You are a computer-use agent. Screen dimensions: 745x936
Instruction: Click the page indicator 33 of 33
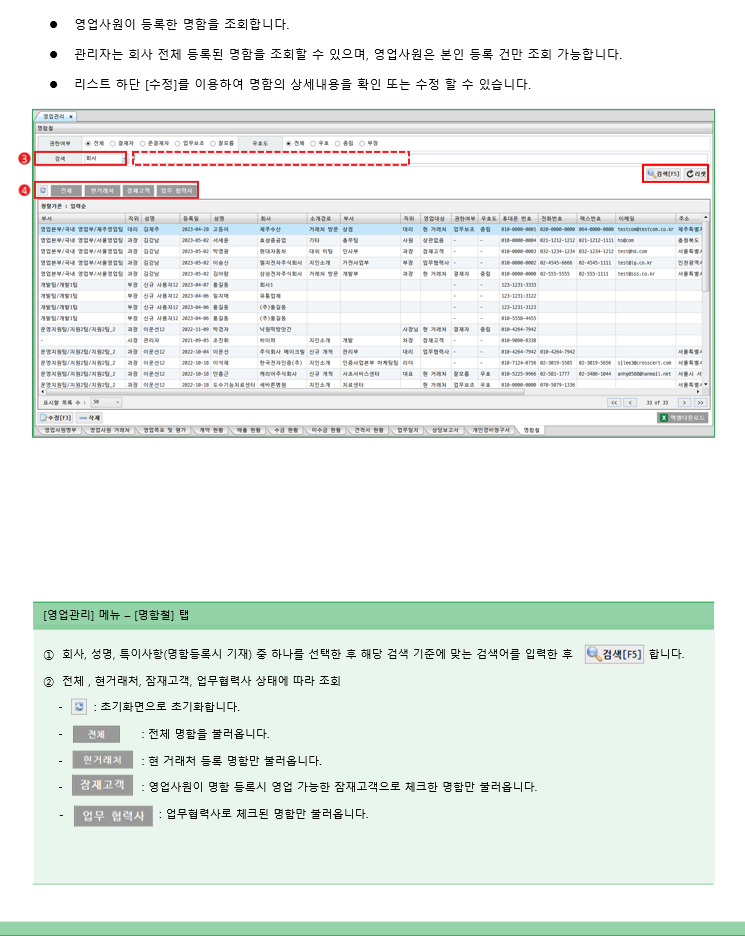[x=657, y=402]
